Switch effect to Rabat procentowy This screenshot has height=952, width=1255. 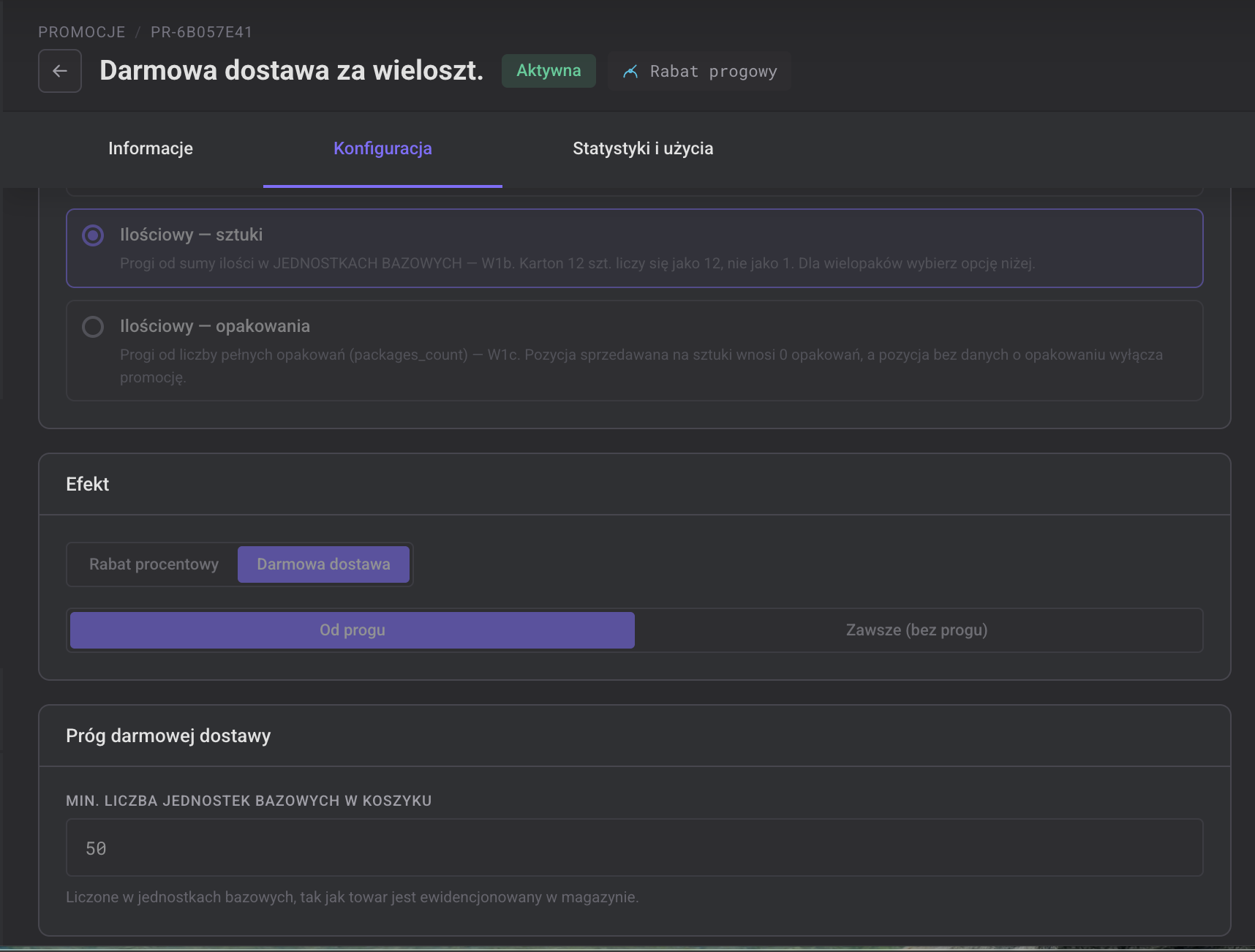[x=154, y=564]
